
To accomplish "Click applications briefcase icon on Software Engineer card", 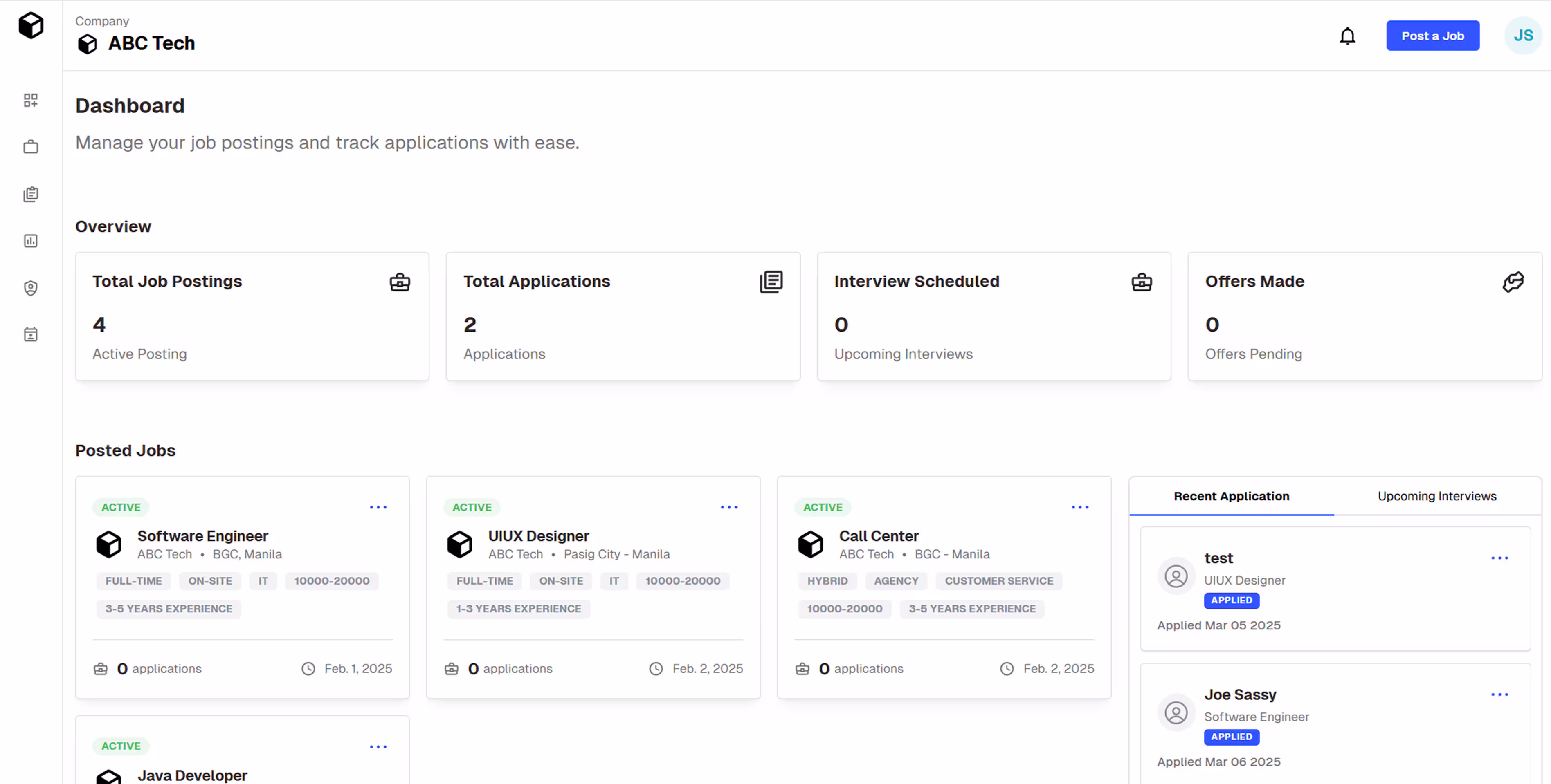I will pos(101,668).
